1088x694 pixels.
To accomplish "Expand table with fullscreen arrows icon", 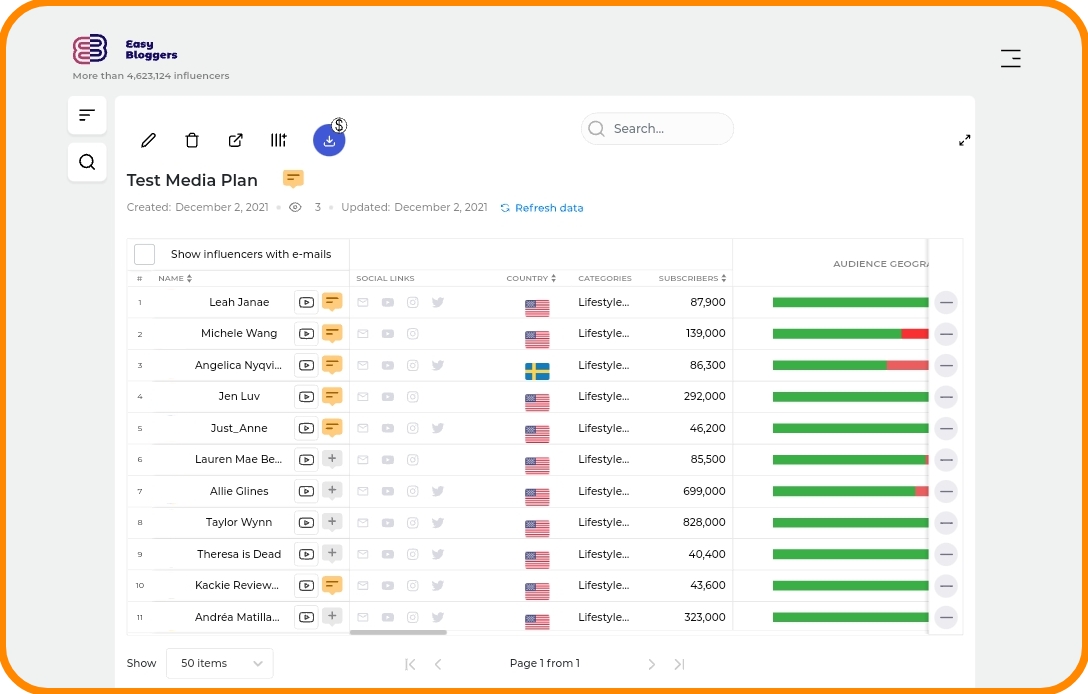I will pos(964,140).
